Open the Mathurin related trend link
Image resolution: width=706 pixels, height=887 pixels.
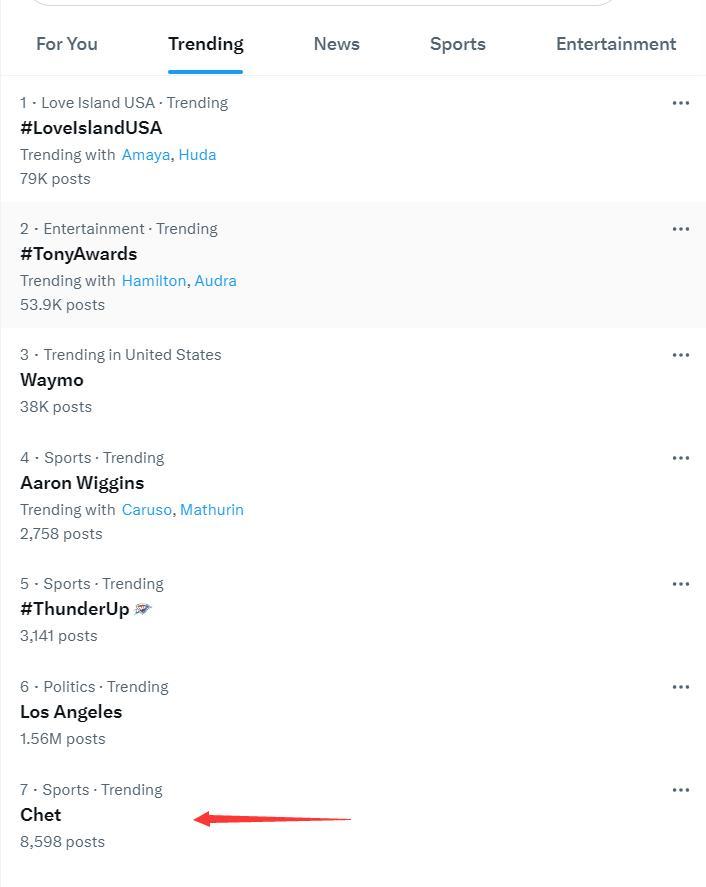click(x=212, y=510)
